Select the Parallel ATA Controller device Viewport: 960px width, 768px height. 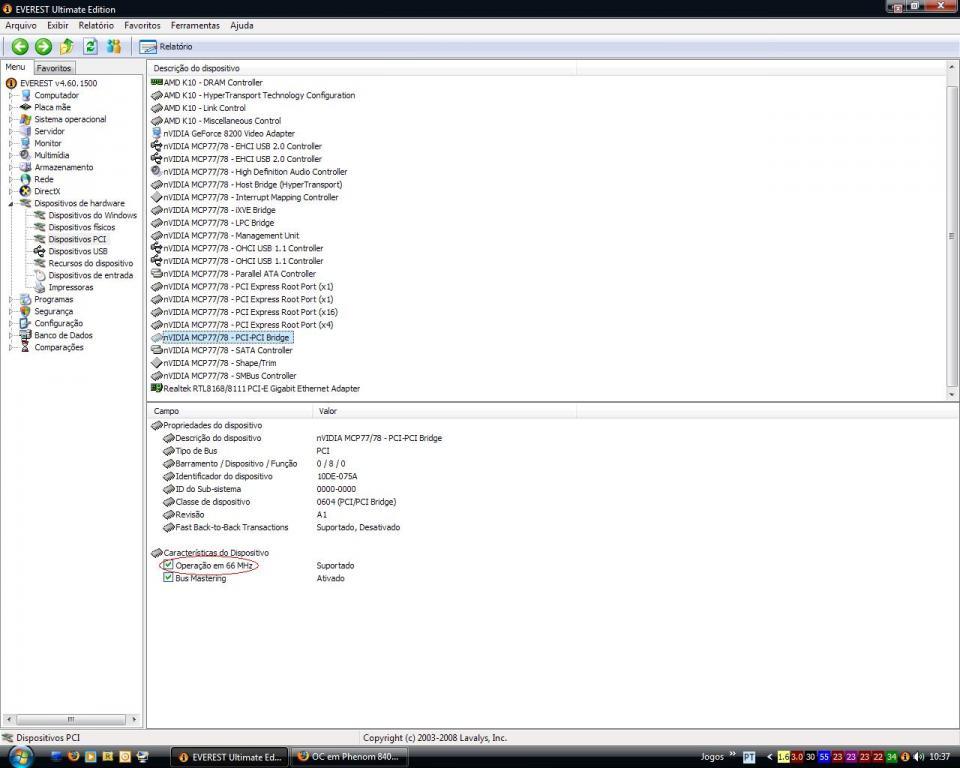click(x=239, y=274)
